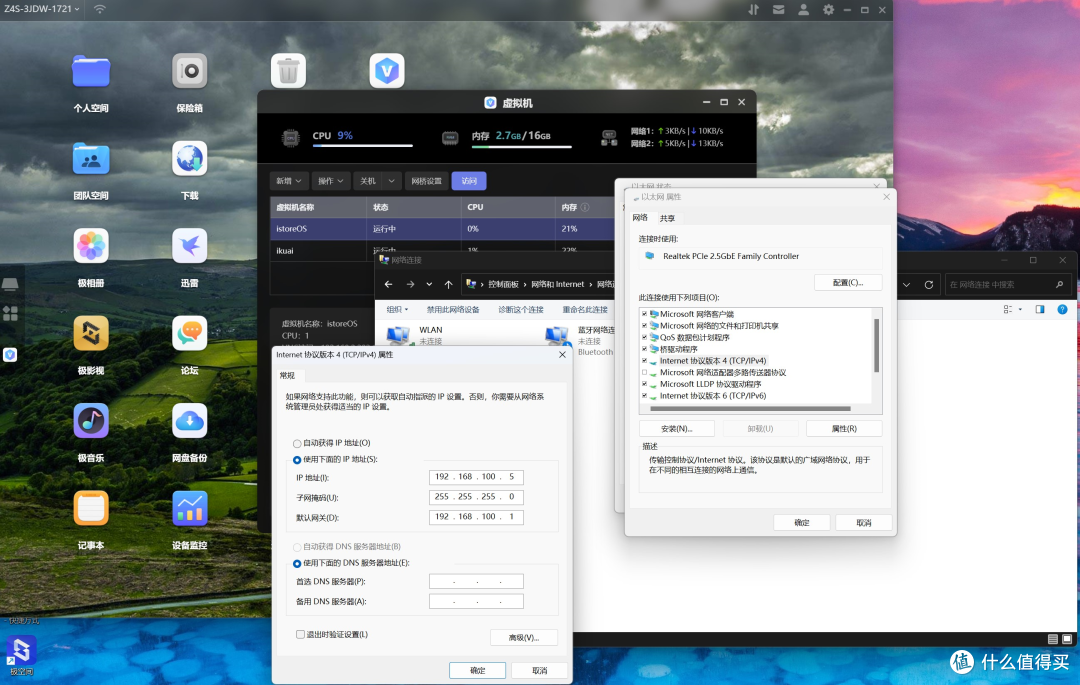
Task: Click 禁用此网络设备 in toolbar
Action: point(453,310)
